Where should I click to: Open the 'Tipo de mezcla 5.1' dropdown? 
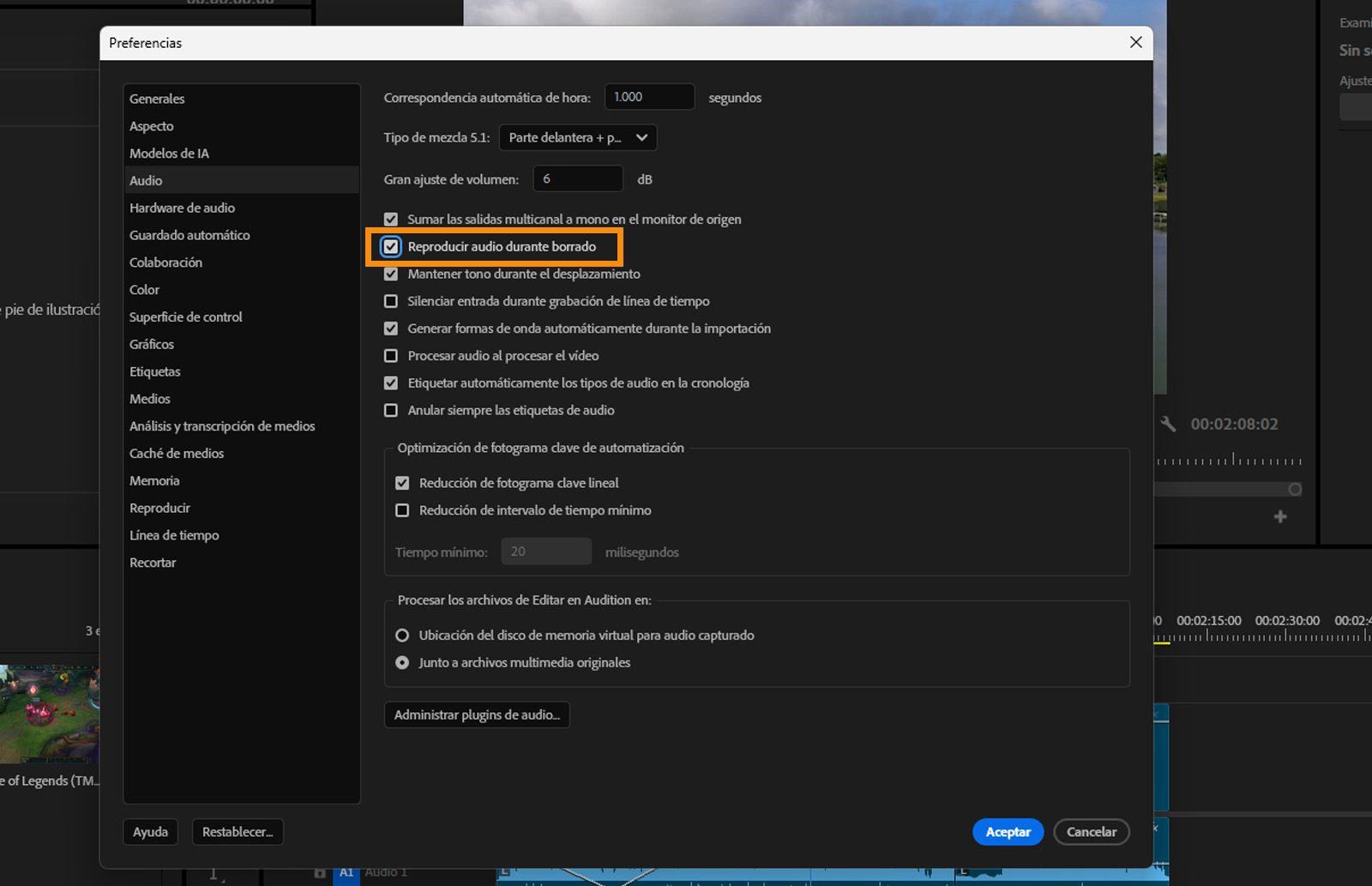coord(577,137)
